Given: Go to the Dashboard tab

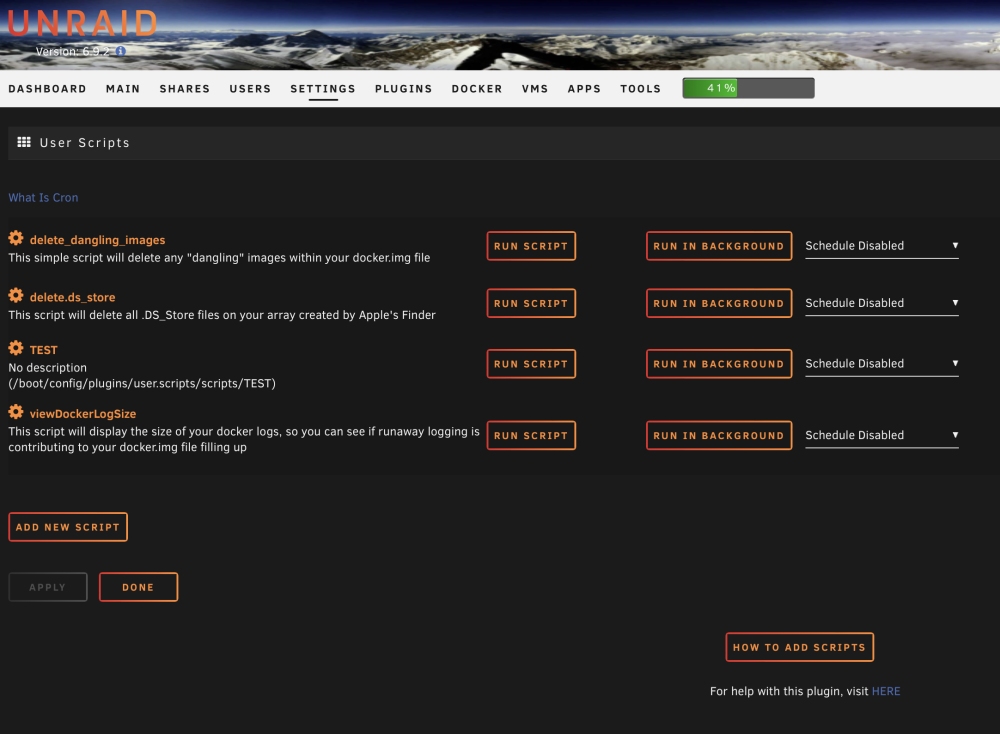Looking at the screenshot, I should 47,89.
